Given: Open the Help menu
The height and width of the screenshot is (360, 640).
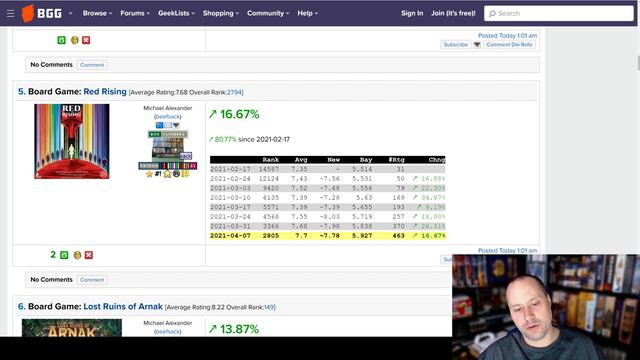Looking at the screenshot, I should (307, 13).
